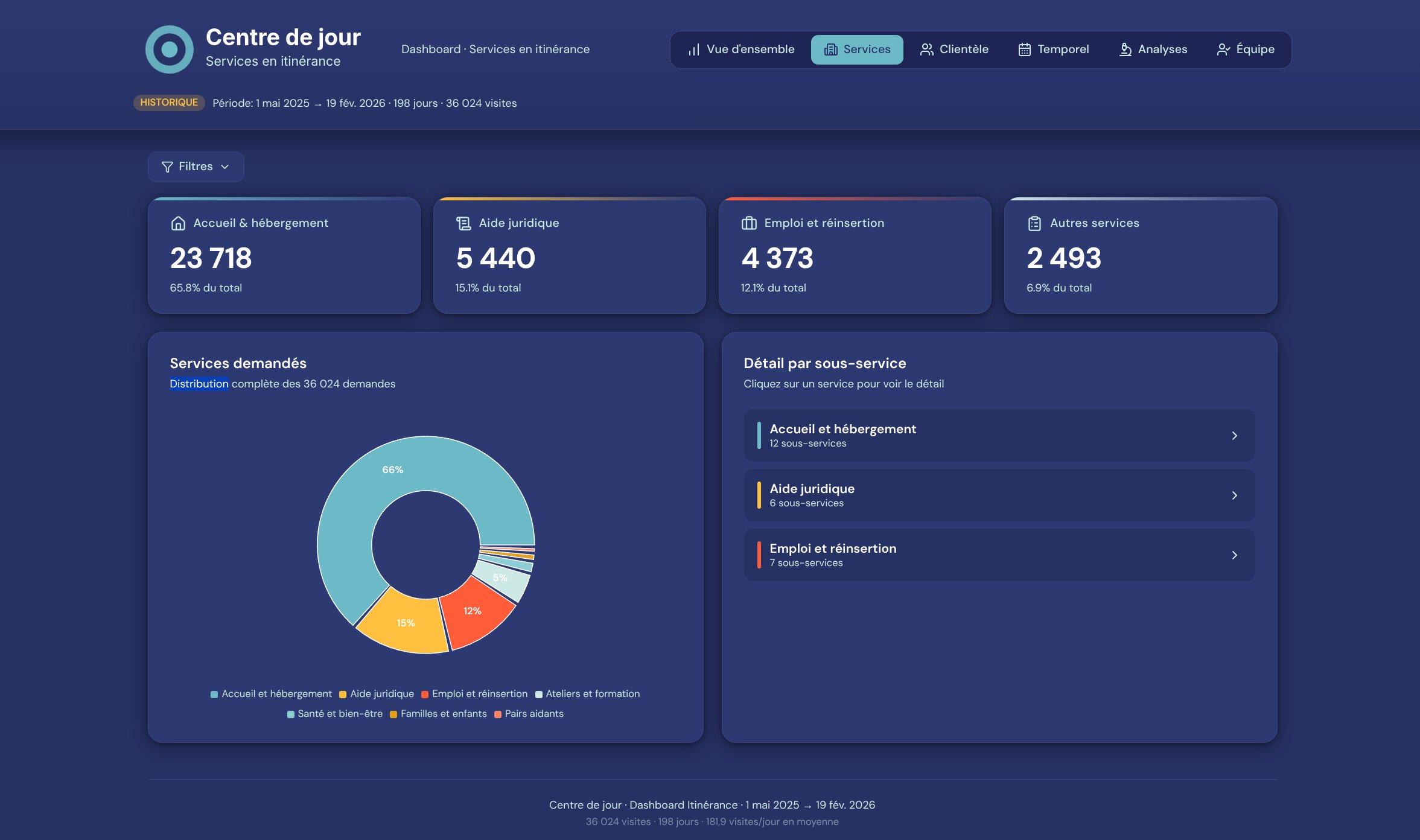This screenshot has height=840, width=1420.
Task: Click the Centre de jour circular logo
Action: click(170, 49)
